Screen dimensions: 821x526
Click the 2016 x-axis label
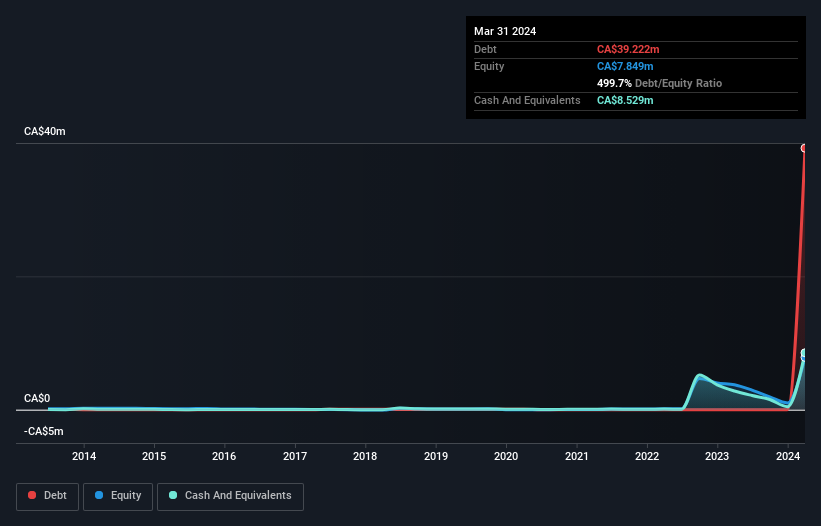click(224, 456)
